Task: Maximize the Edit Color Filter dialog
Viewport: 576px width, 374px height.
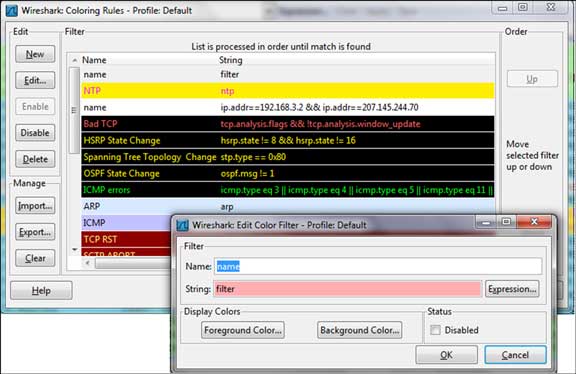Action: [506, 222]
